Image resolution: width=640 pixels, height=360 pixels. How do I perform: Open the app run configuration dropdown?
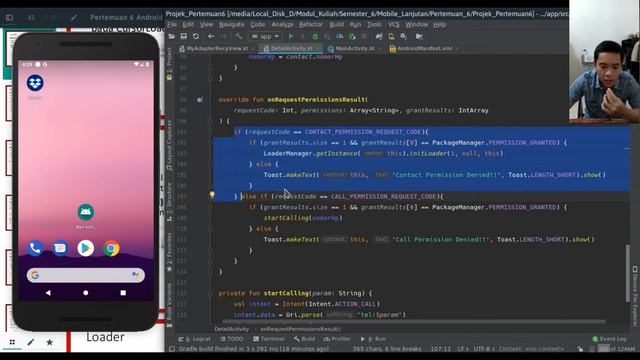click(x=265, y=36)
